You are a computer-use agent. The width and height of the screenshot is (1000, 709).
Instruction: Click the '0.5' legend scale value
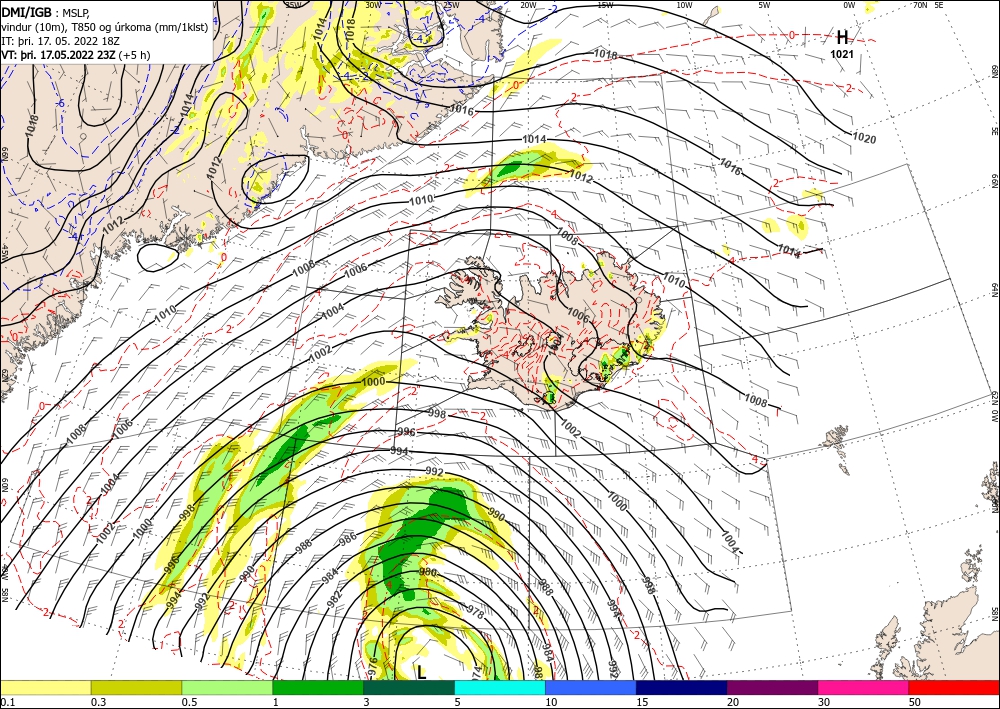point(189,702)
